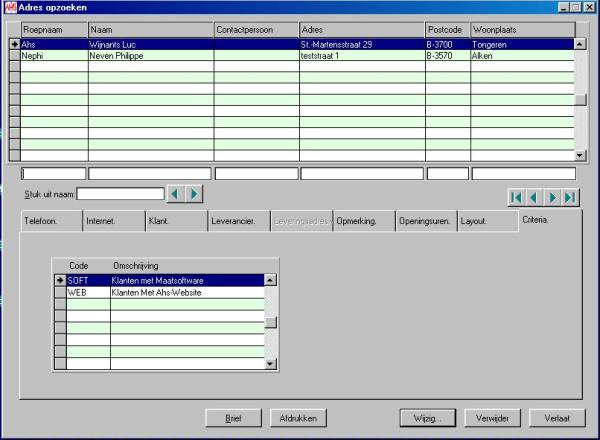Screen dimensions: 600x440
Task: Click the 'Nephi' roepnaam cell
Action: (x=54, y=55)
